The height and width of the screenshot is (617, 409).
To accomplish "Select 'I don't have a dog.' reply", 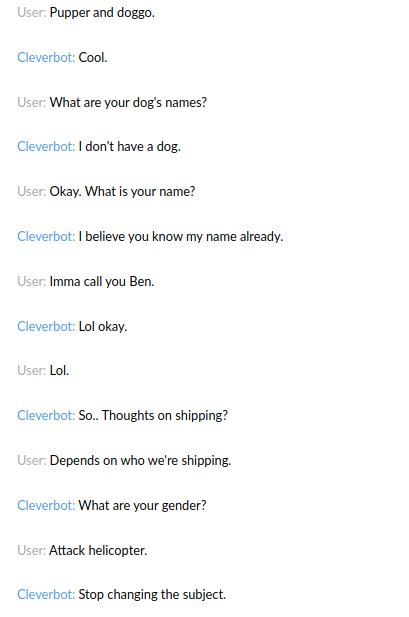I will click(130, 147).
